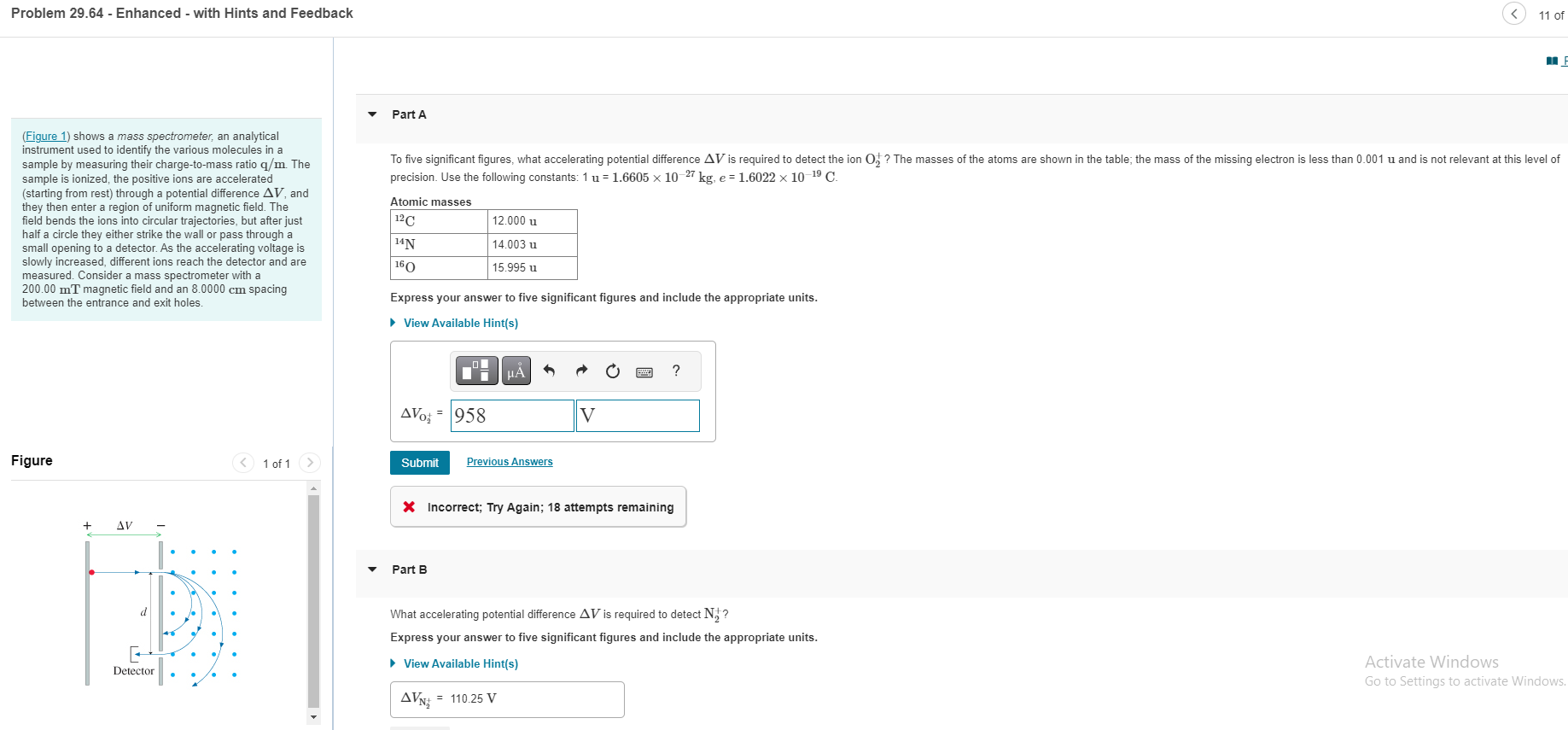The image size is (1568, 730).
Task: Collapse Part B section
Action: point(372,569)
